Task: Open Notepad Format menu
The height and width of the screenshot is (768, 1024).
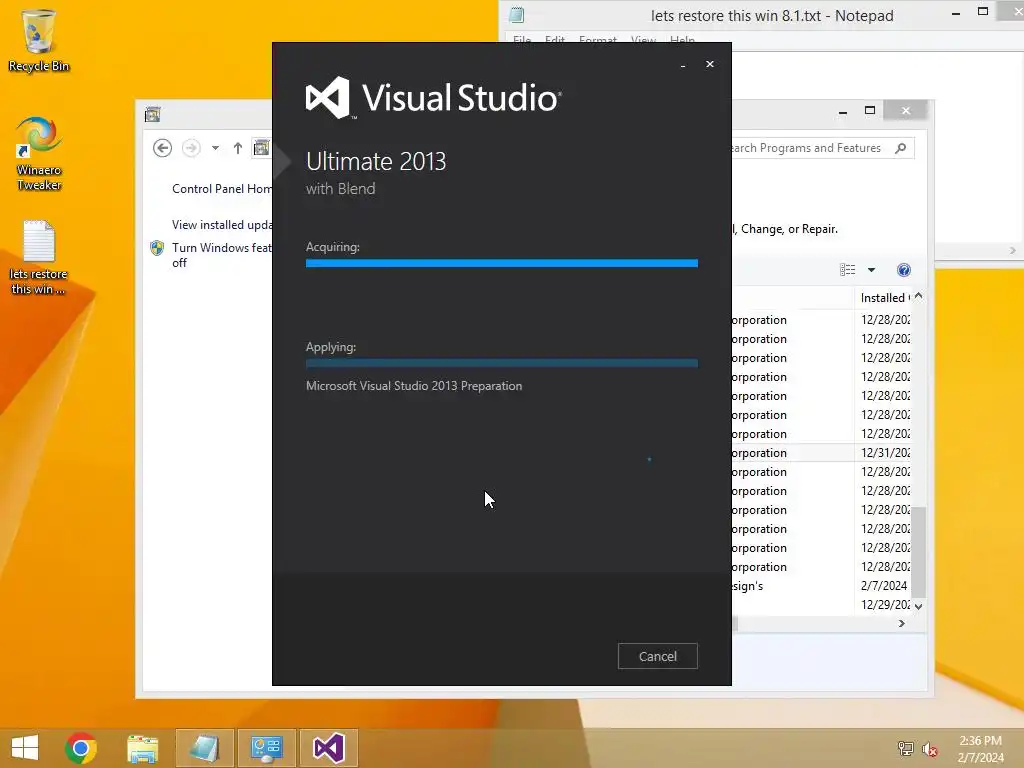Action: point(598,40)
